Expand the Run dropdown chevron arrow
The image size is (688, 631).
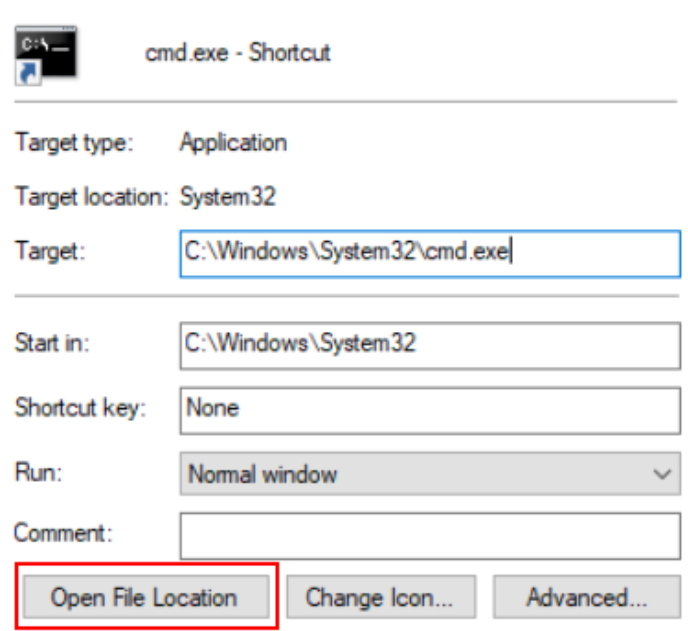click(x=661, y=474)
